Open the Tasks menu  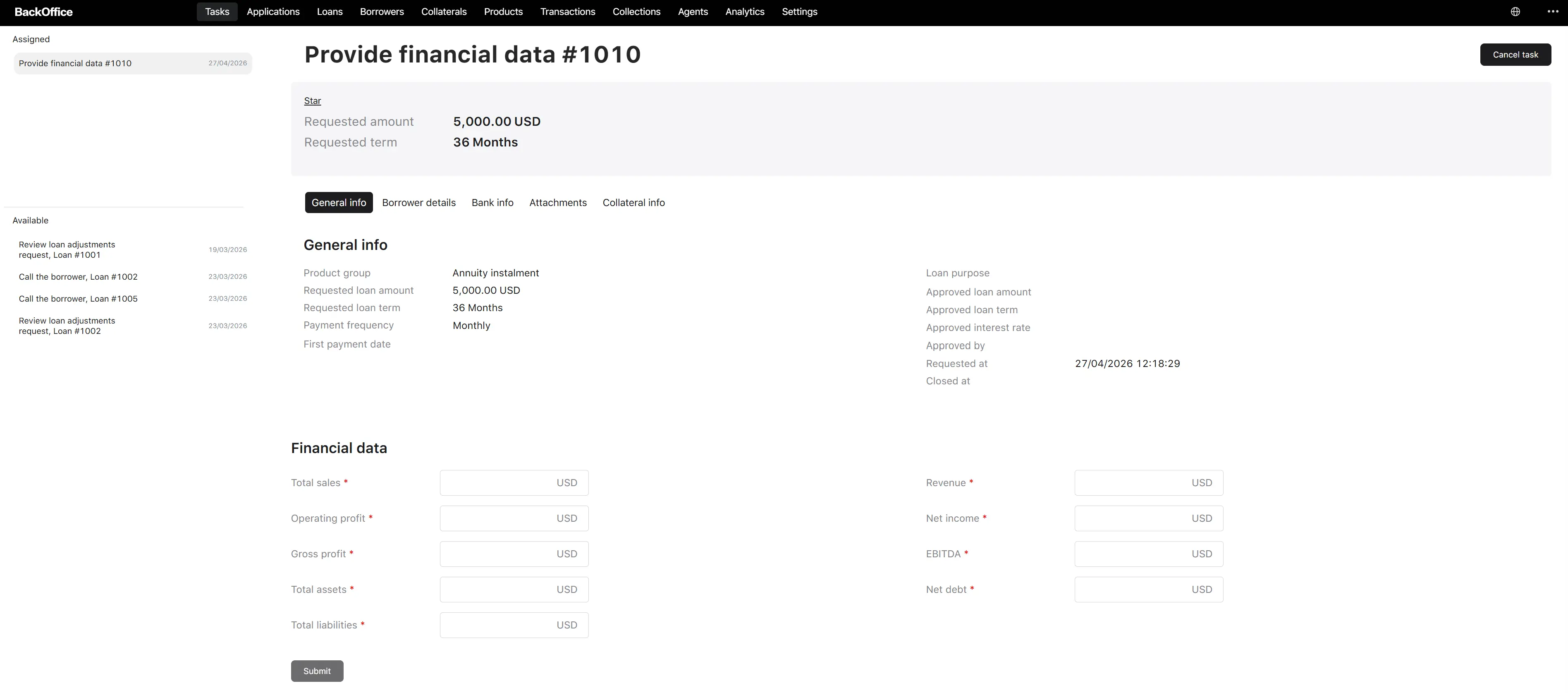click(x=217, y=12)
